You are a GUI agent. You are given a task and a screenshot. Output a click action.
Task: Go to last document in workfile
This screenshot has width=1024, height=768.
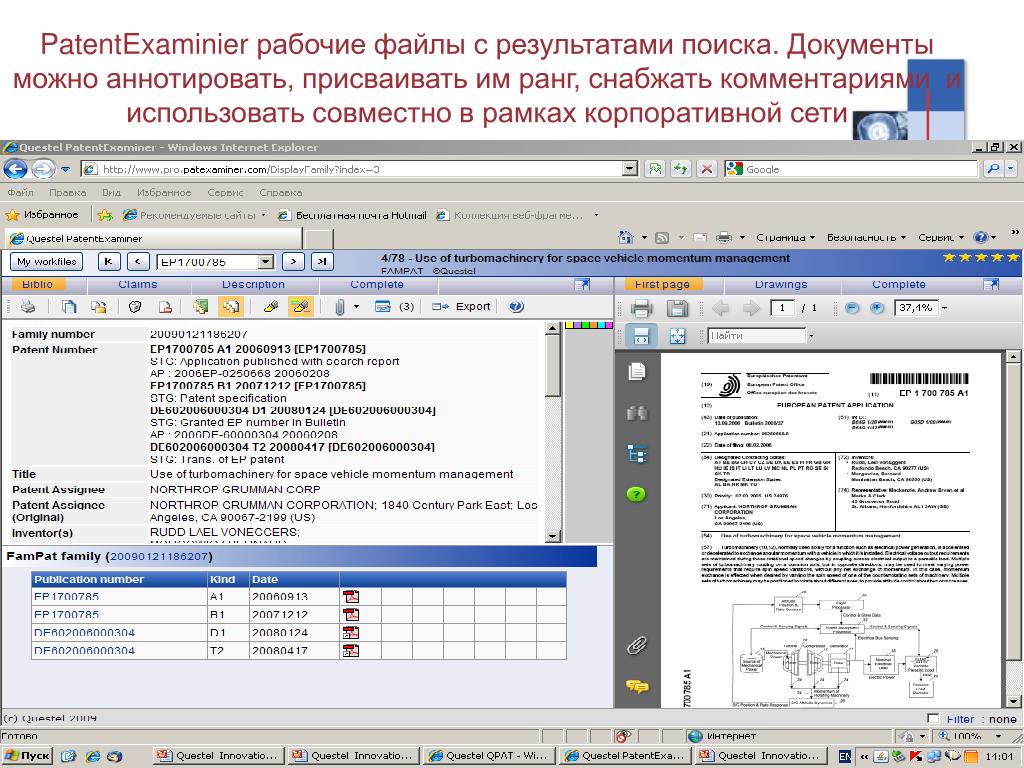pyautogui.click(x=322, y=262)
